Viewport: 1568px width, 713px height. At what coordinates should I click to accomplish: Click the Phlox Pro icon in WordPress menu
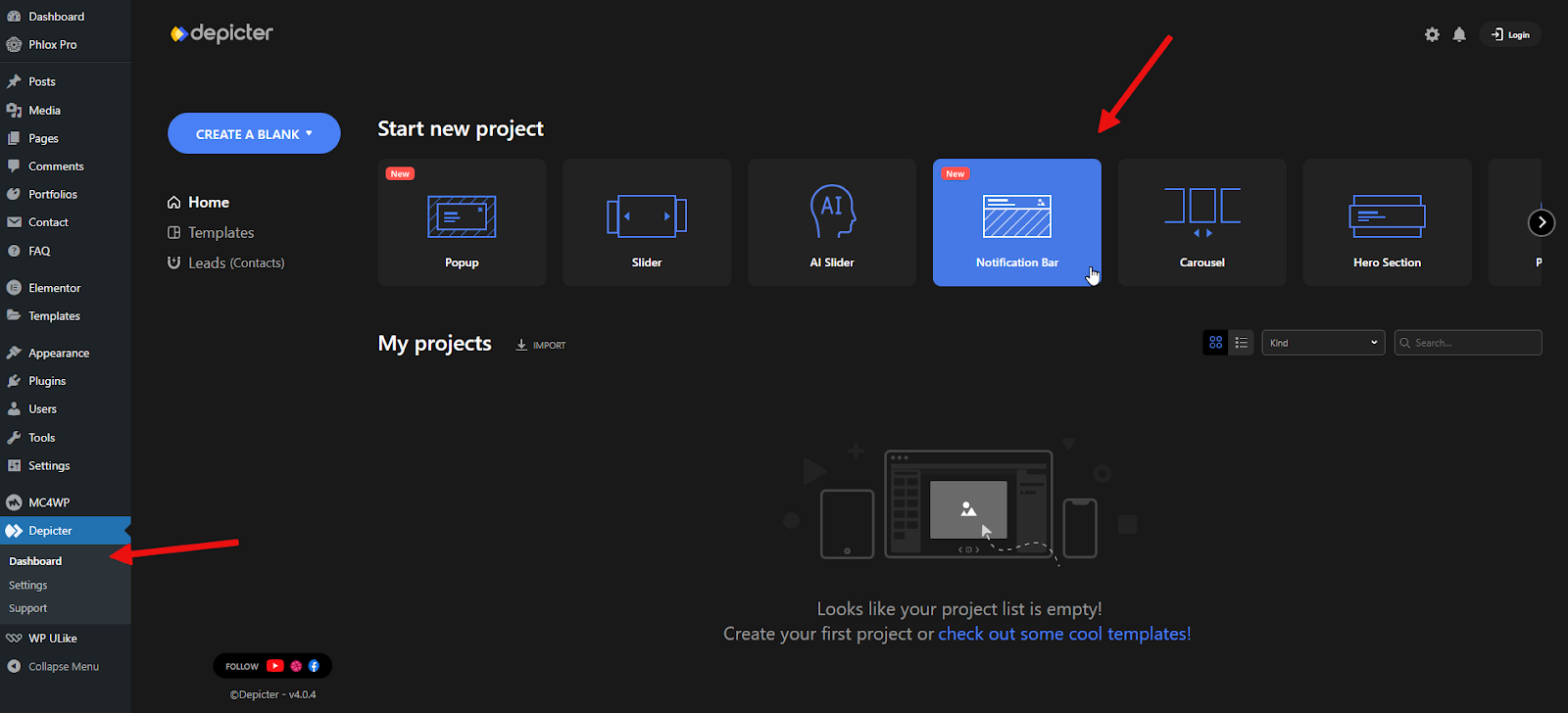[x=14, y=45]
